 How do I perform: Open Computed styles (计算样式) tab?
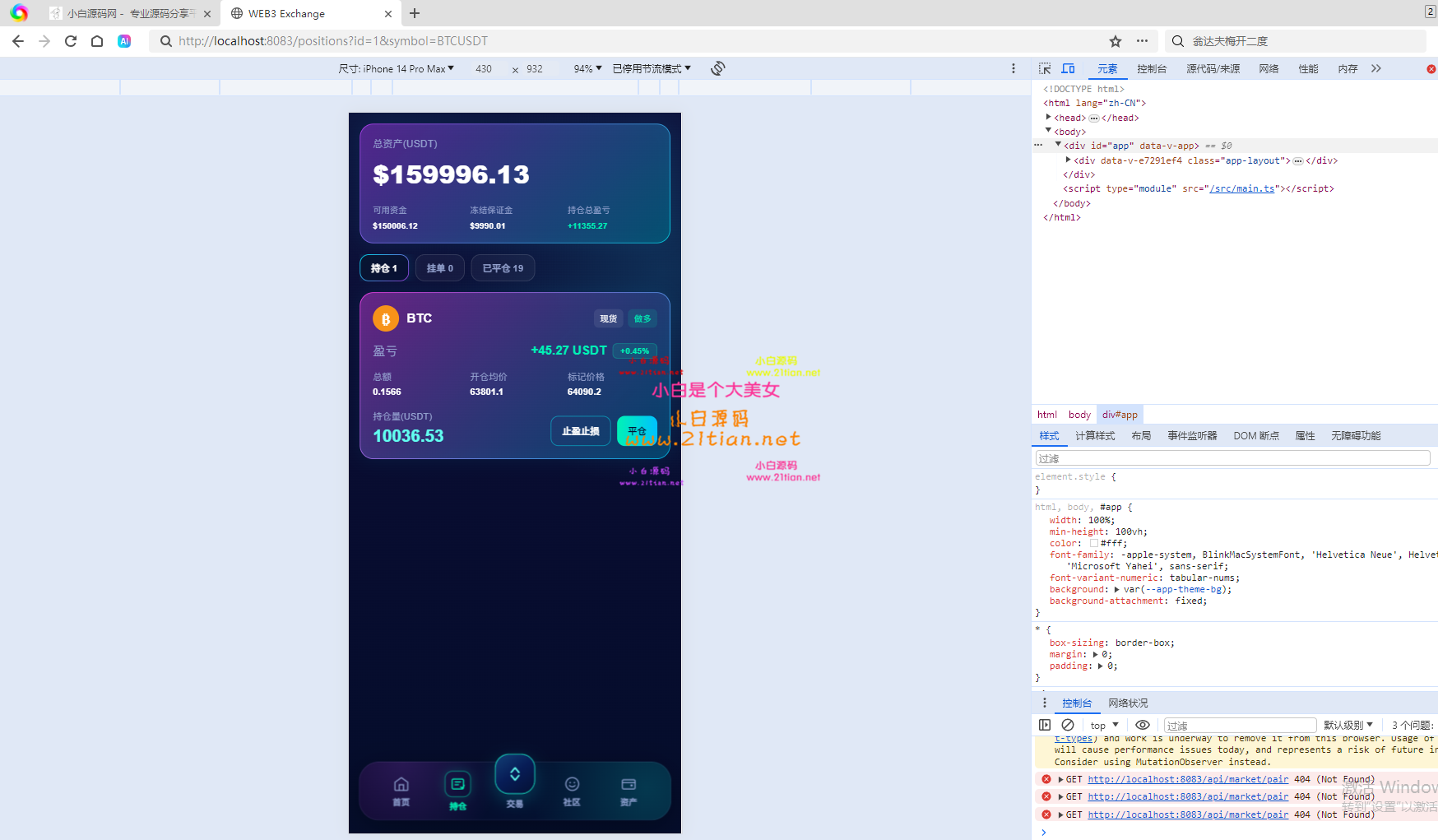1095,436
